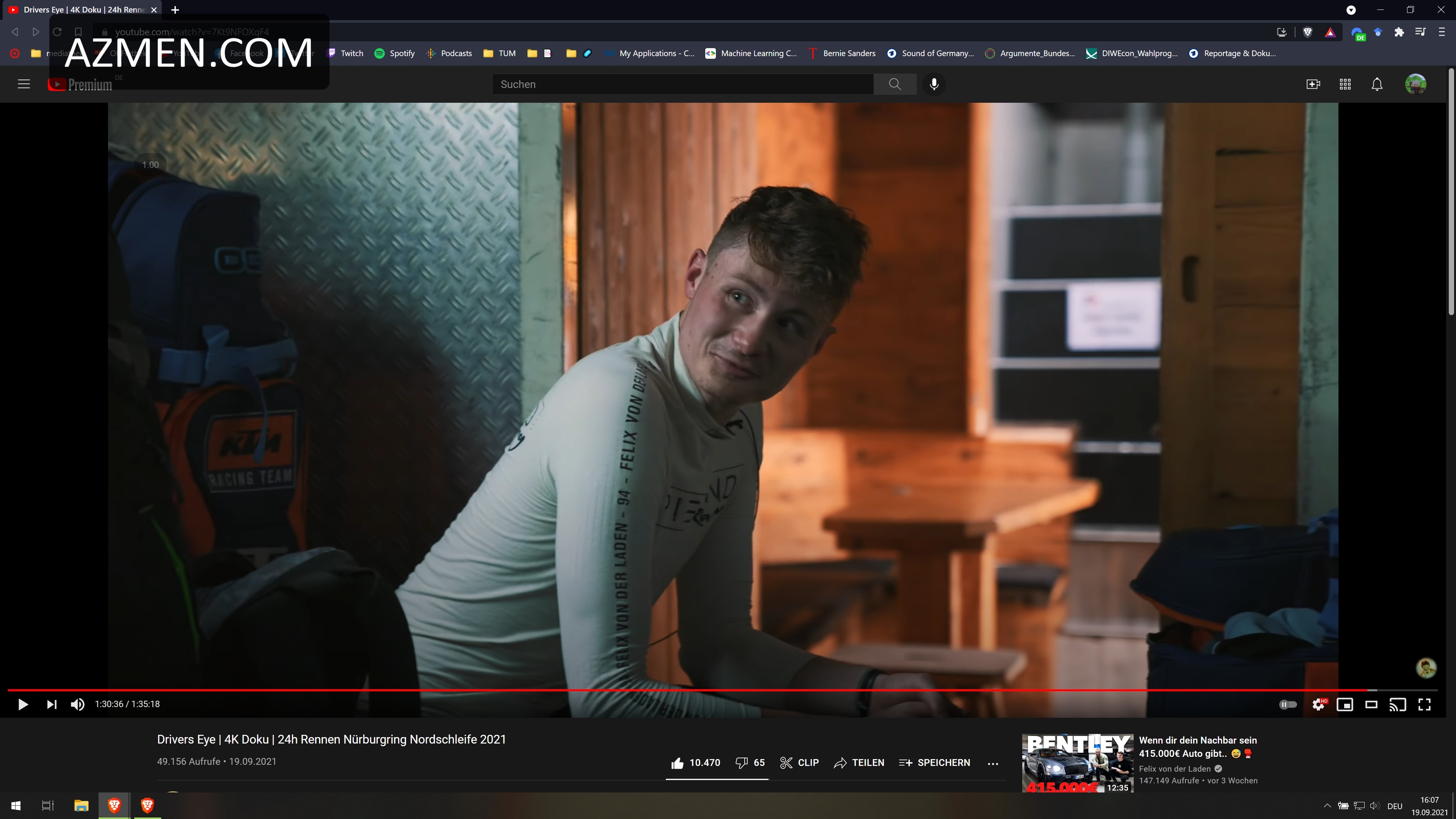The image size is (1456, 819).
Task: Open the TUM bookmarks folder
Action: pyautogui.click(x=500, y=53)
